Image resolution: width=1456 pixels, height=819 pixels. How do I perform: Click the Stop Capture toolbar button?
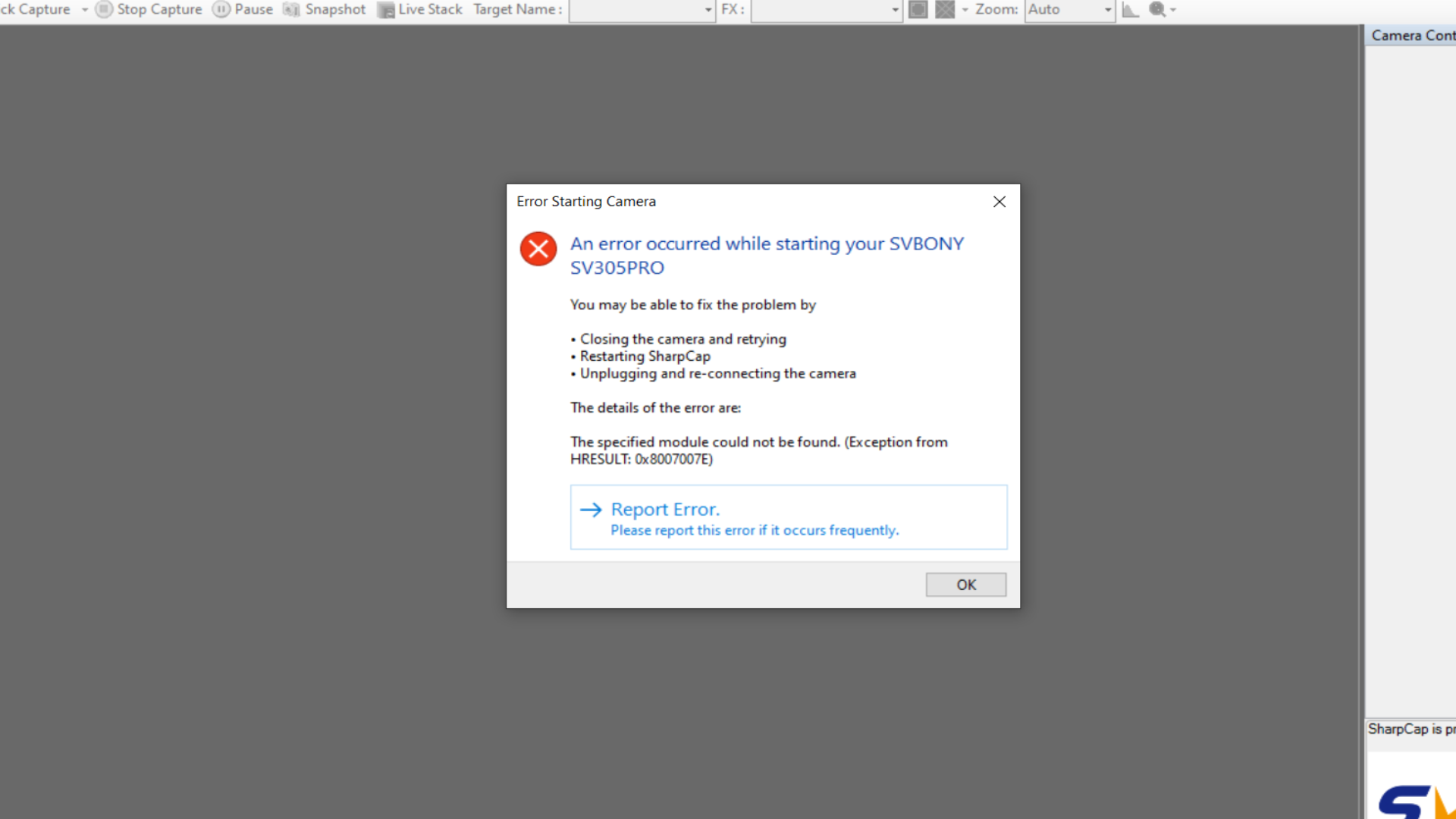tap(149, 9)
